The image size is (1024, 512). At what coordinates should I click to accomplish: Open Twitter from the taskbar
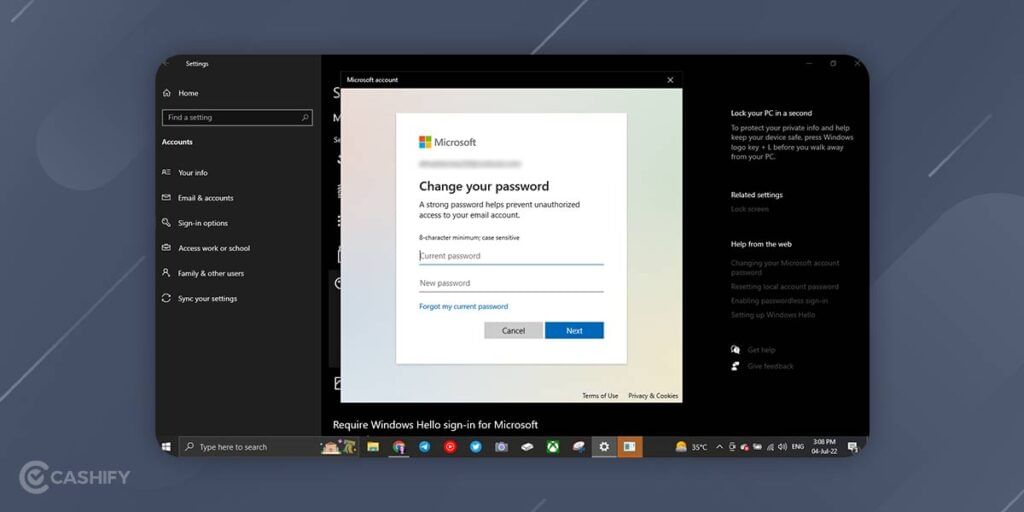click(476, 447)
